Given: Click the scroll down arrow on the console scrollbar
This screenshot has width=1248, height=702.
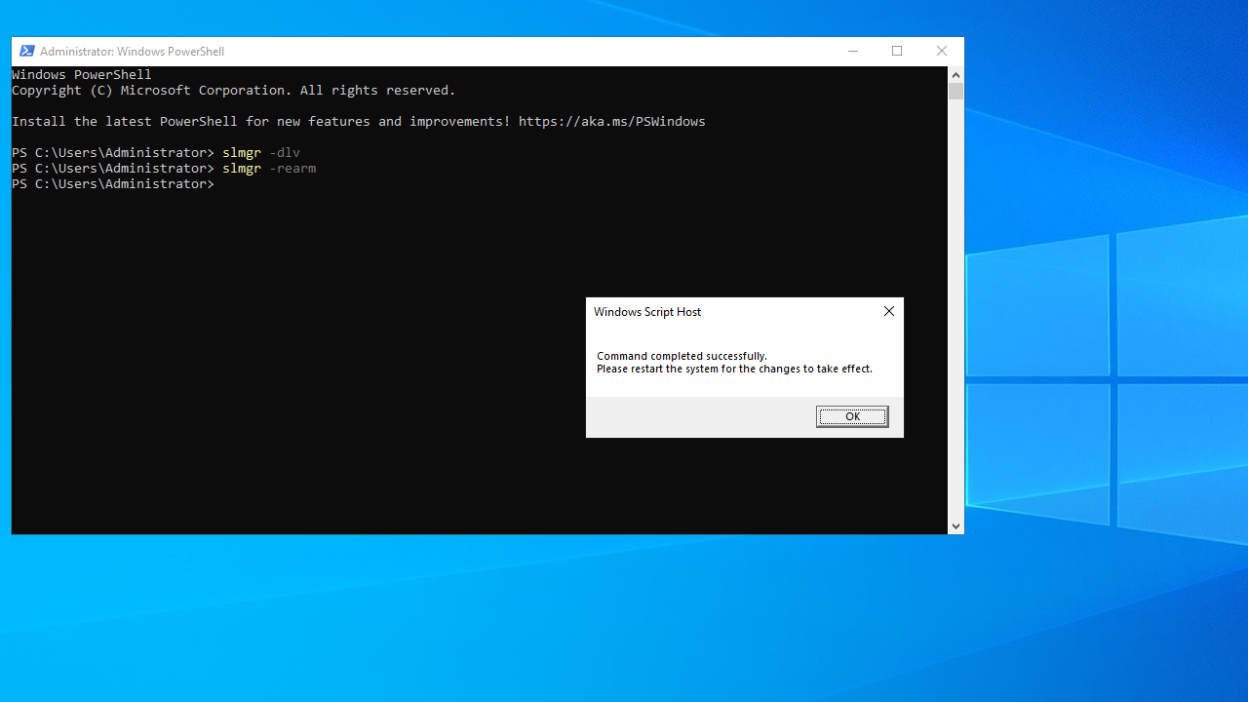Looking at the screenshot, I should point(956,524).
